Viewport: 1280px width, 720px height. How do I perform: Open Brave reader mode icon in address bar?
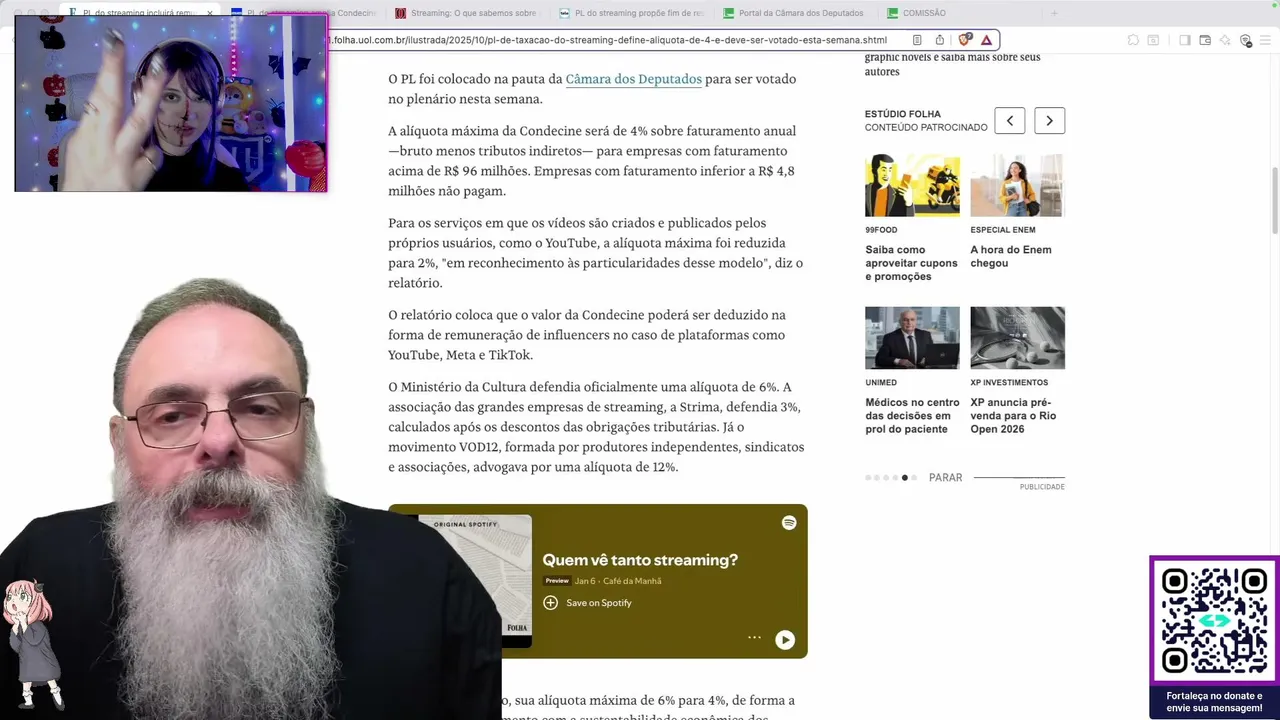[x=917, y=40]
